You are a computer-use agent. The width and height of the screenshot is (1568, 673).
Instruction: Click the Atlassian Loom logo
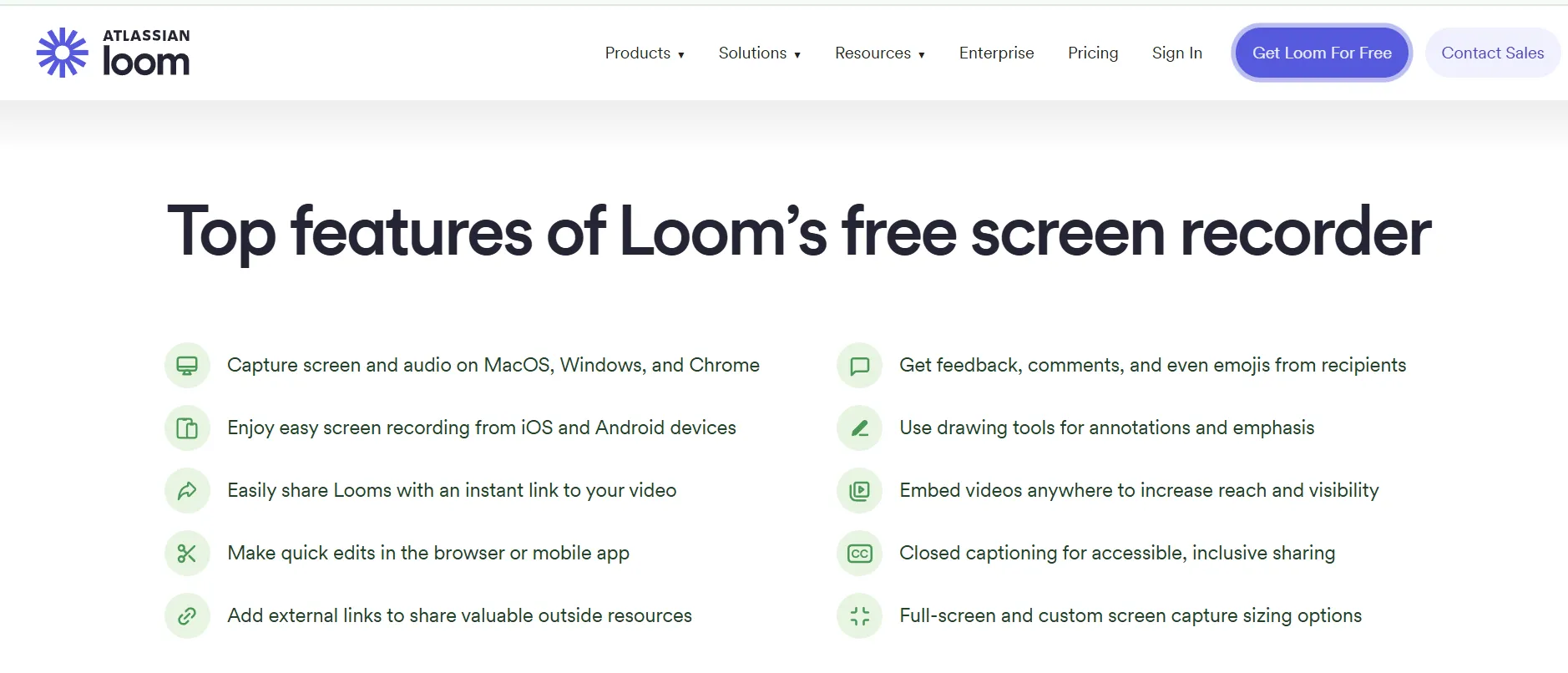114,53
